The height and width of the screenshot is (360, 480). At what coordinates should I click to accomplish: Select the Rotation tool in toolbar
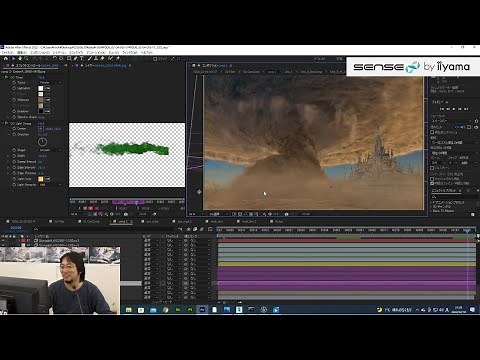click(x=55, y=58)
